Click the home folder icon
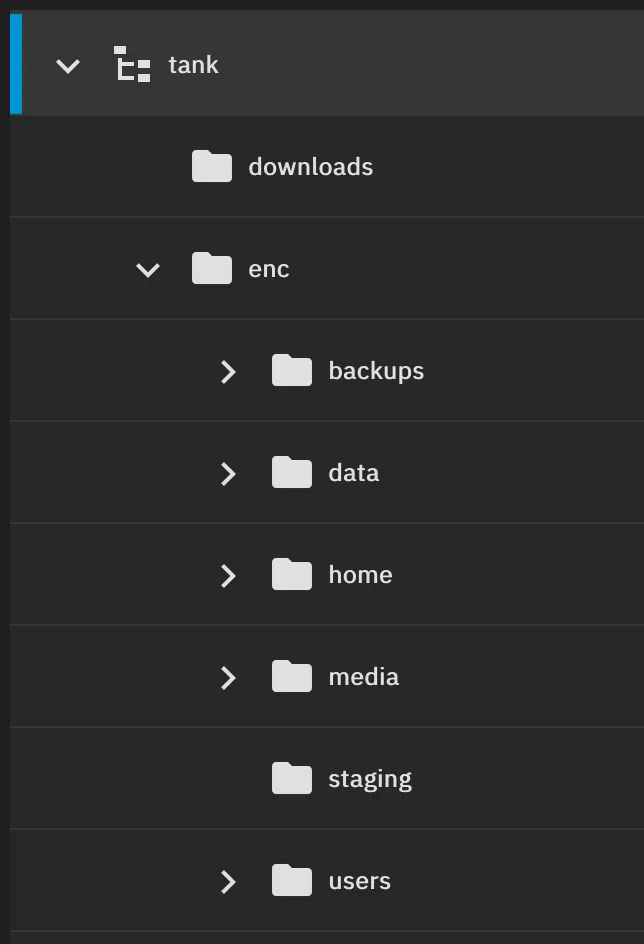This screenshot has width=644, height=944. pos(292,575)
